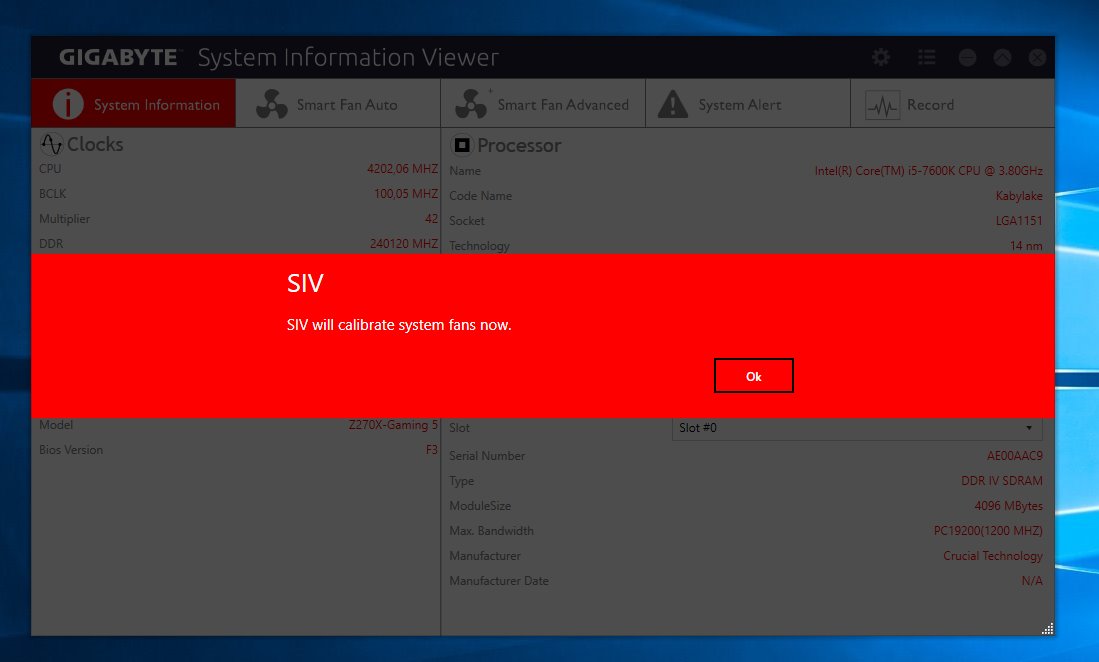The image size is (1099, 662).
Task: Click Ok in the SIV calibration dialog
Action: [x=753, y=376]
